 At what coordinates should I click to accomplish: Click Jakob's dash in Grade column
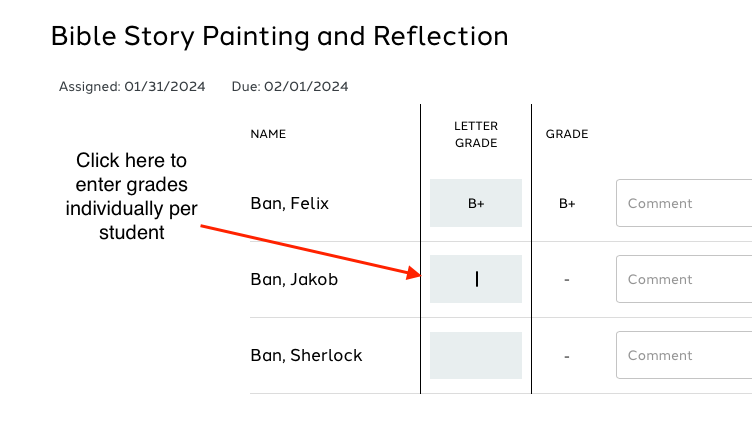pyautogui.click(x=567, y=280)
